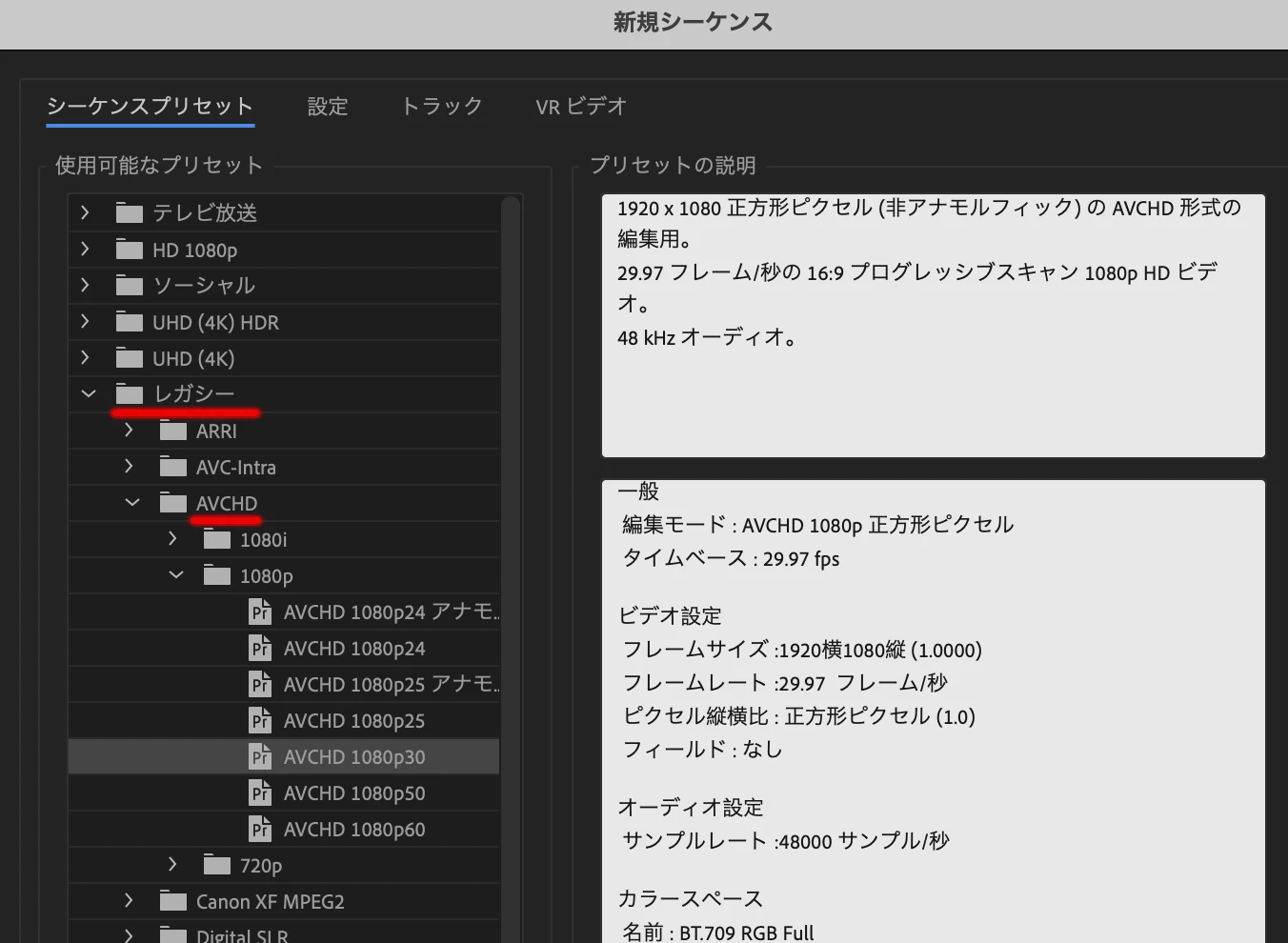Expand the 720p folder chevron
This screenshot has width=1288, height=943.
(173, 865)
